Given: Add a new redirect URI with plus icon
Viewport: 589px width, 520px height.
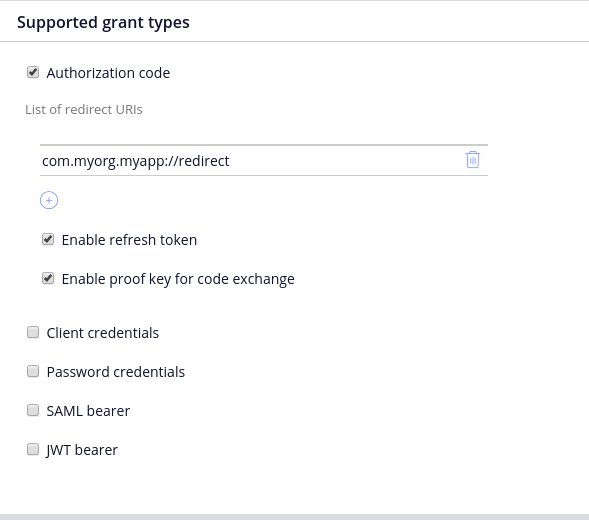Looking at the screenshot, I should (49, 200).
